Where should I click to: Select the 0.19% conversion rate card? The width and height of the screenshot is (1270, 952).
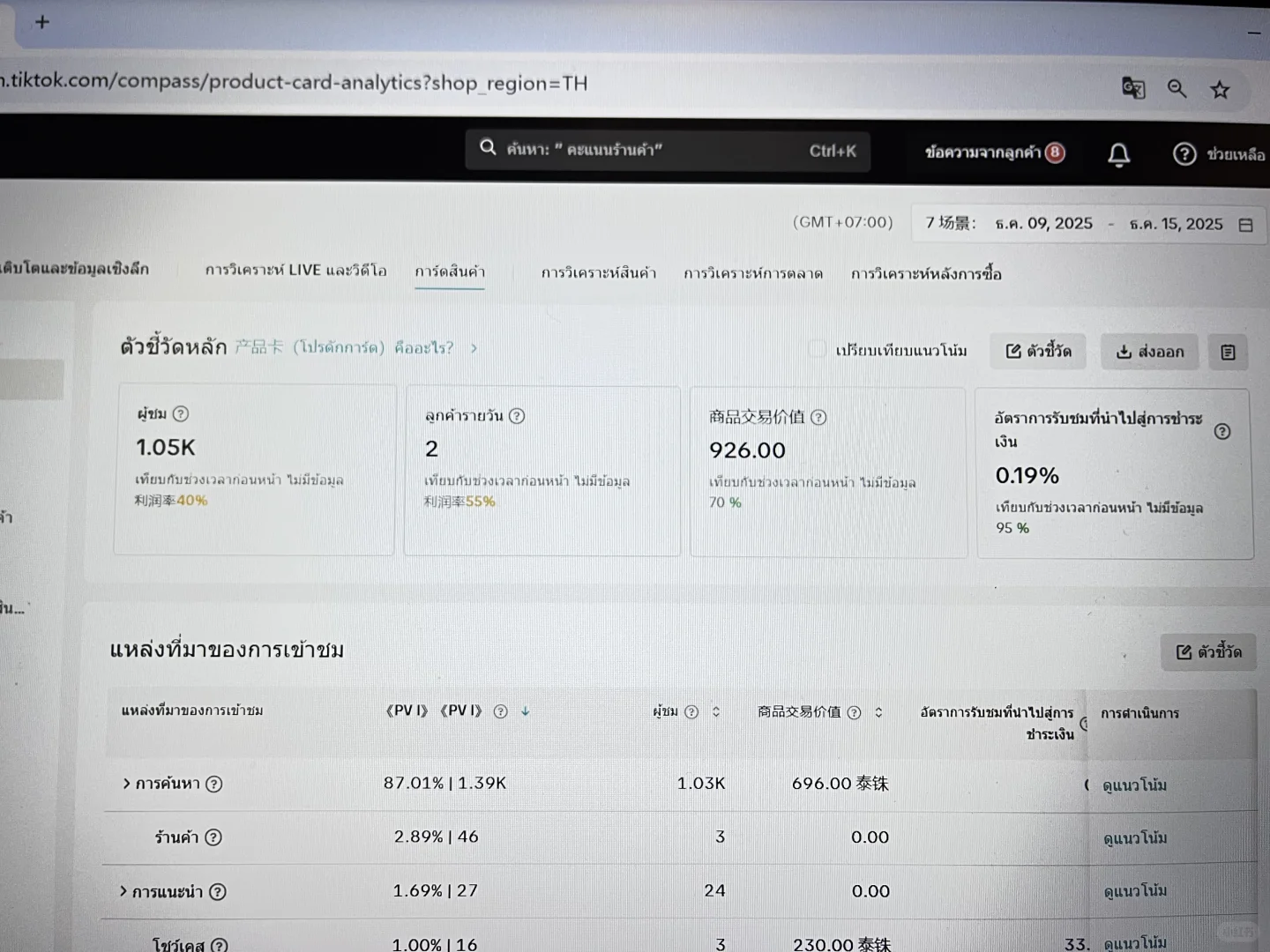coord(1115,474)
